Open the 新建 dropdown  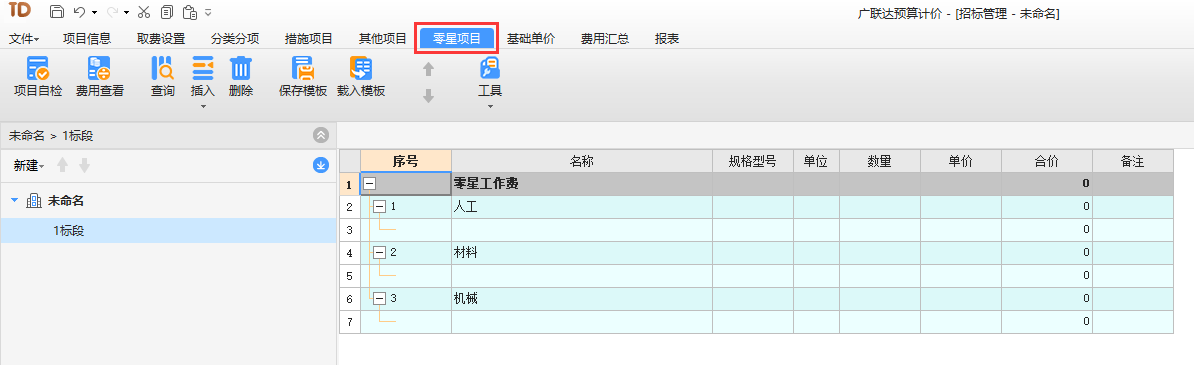click(x=30, y=165)
